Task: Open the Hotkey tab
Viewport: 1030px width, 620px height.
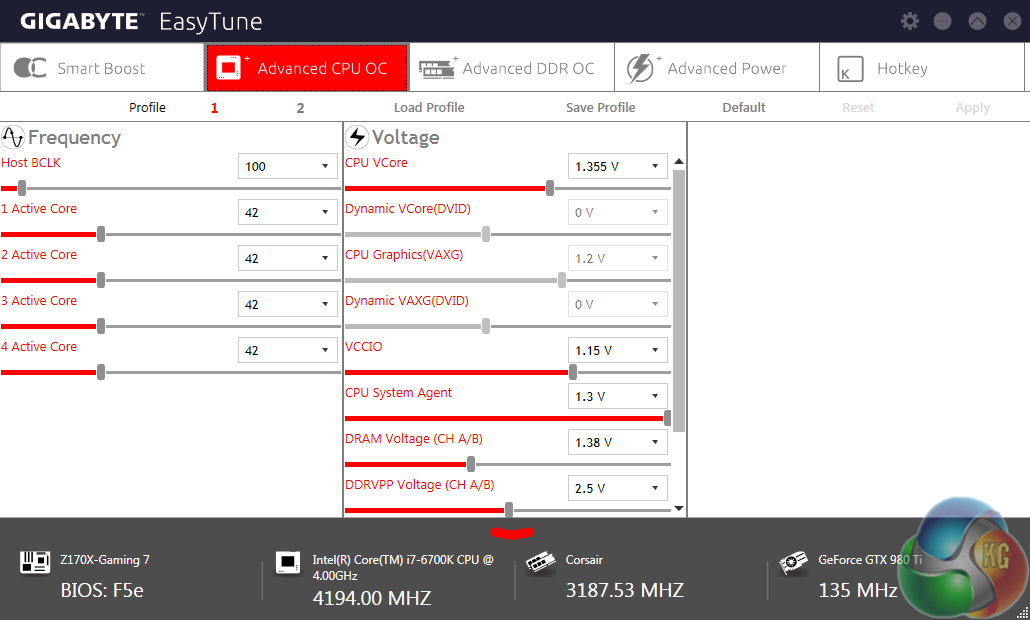Action: 922,68
